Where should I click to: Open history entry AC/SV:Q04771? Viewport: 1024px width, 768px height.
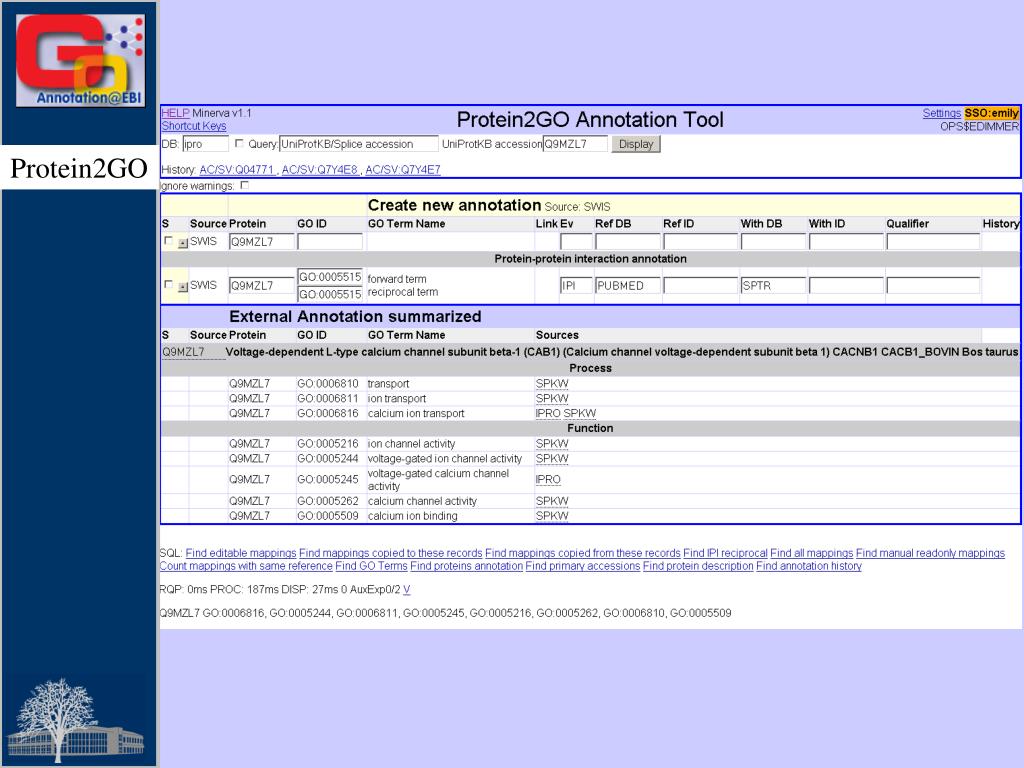(x=237, y=170)
